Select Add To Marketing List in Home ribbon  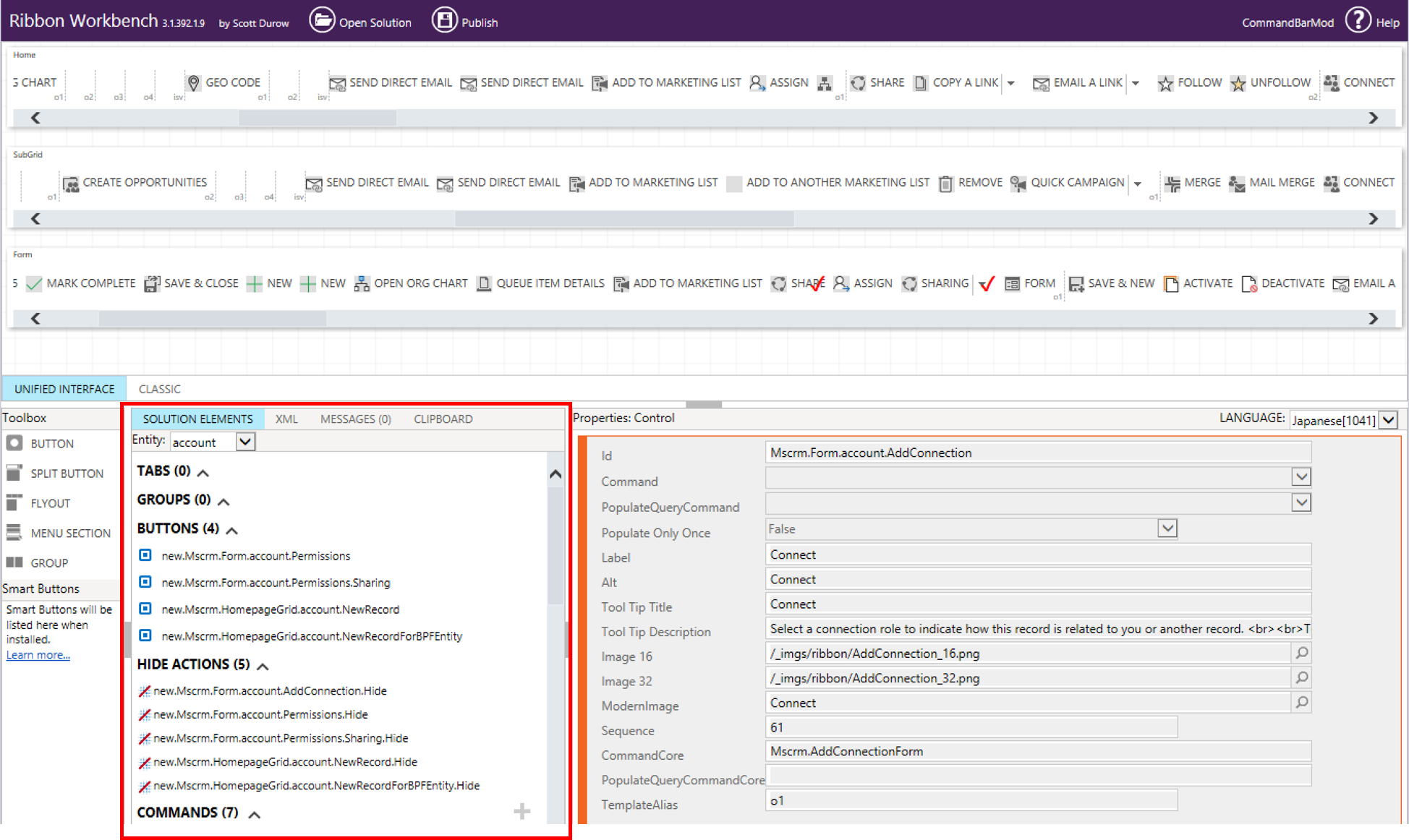click(666, 83)
